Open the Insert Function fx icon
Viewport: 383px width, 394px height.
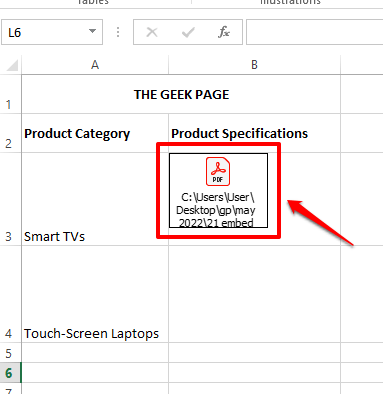pyautogui.click(x=224, y=32)
